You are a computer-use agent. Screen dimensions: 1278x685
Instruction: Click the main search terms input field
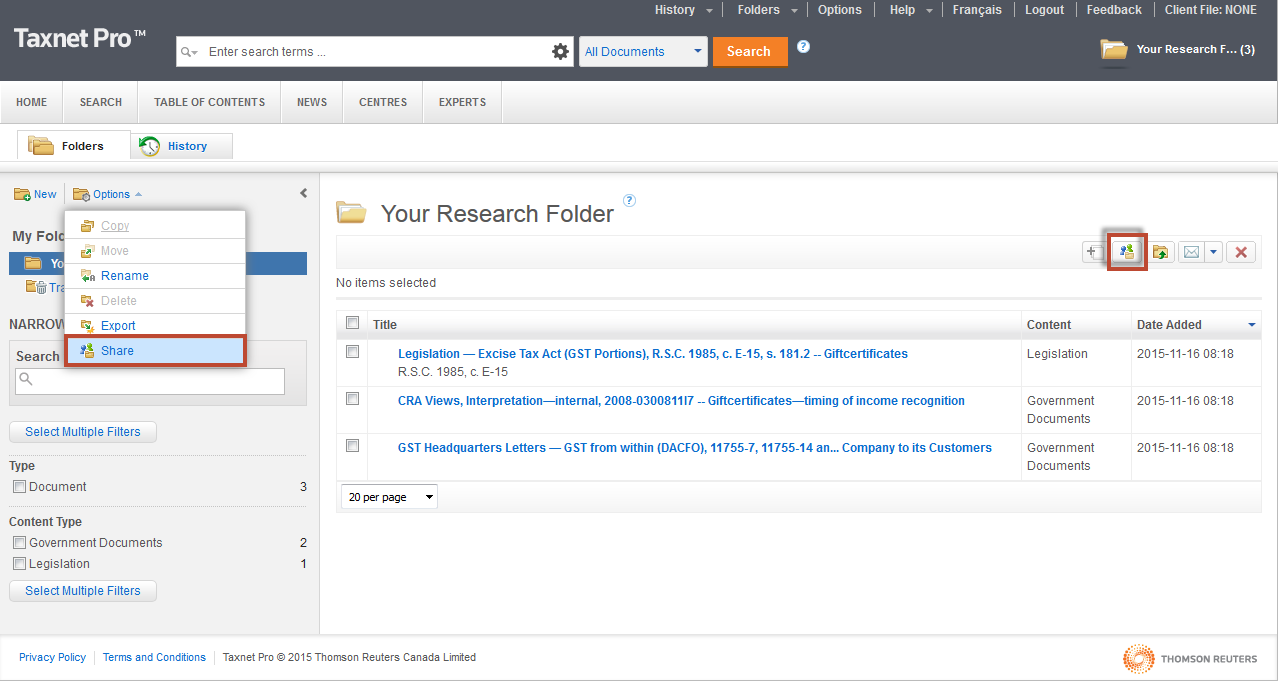click(377, 52)
